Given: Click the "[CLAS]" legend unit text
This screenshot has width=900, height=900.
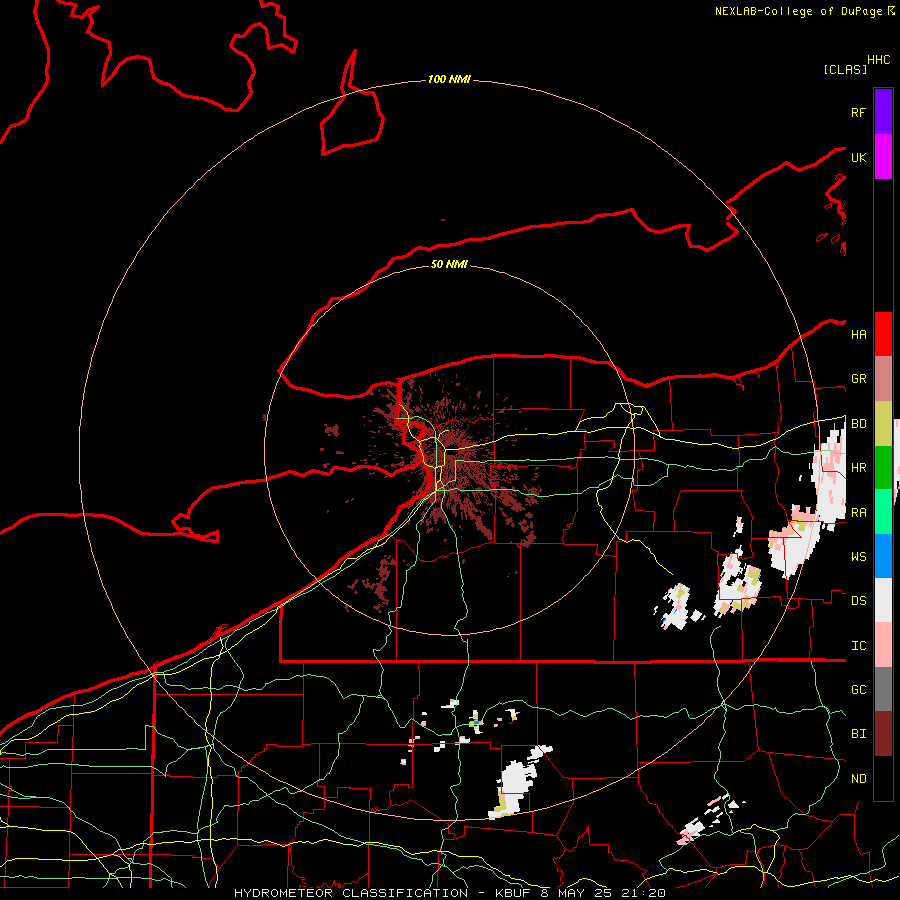Looking at the screenshot, I should click(845, 69).
